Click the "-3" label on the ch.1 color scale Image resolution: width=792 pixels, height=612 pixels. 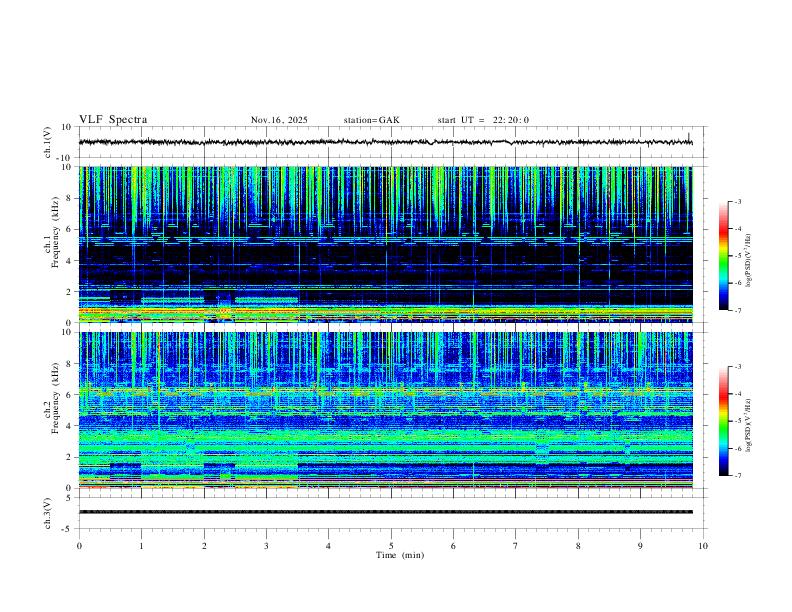[x=737, y=201]
